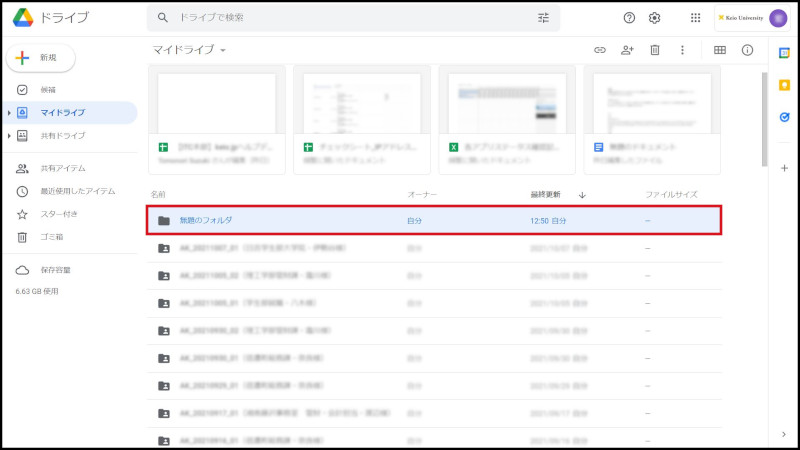Image resolution: width=800 pixels, height=450 pixels.
Task: Expand 共有ドライブ tree arrow in sidebar
Action: [9, 135]
